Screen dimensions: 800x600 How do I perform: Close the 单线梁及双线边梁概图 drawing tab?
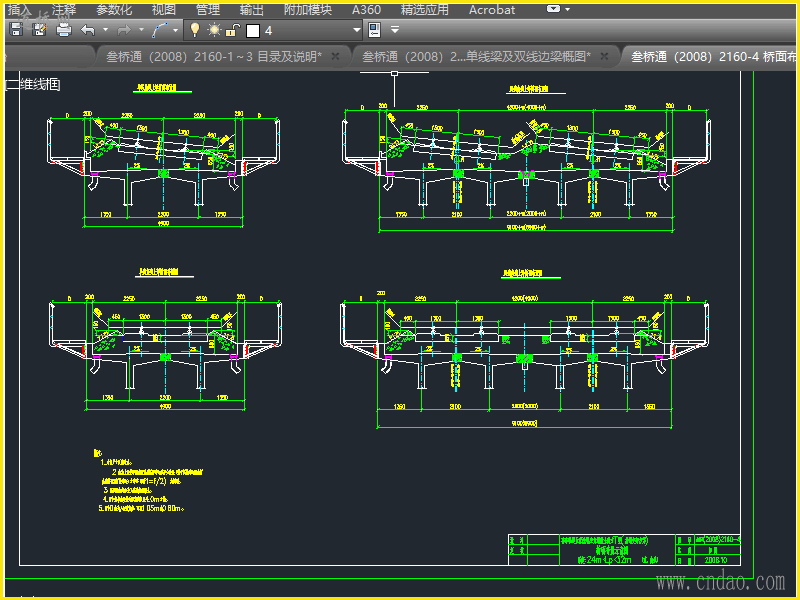coord(606,57)
